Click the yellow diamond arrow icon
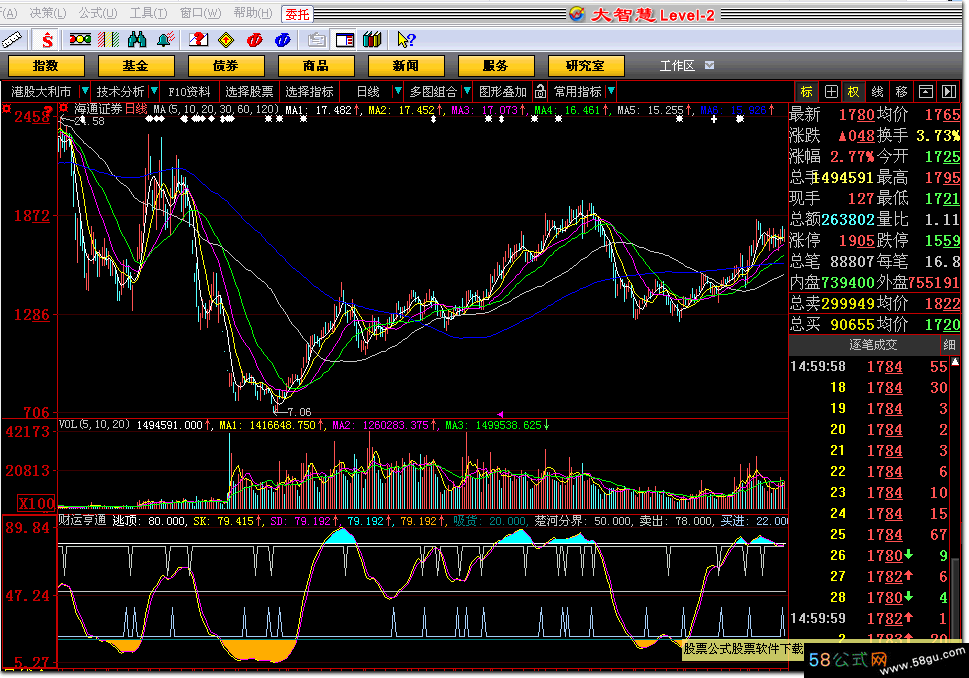Screen dimensions: 969x678 (226, 40)
